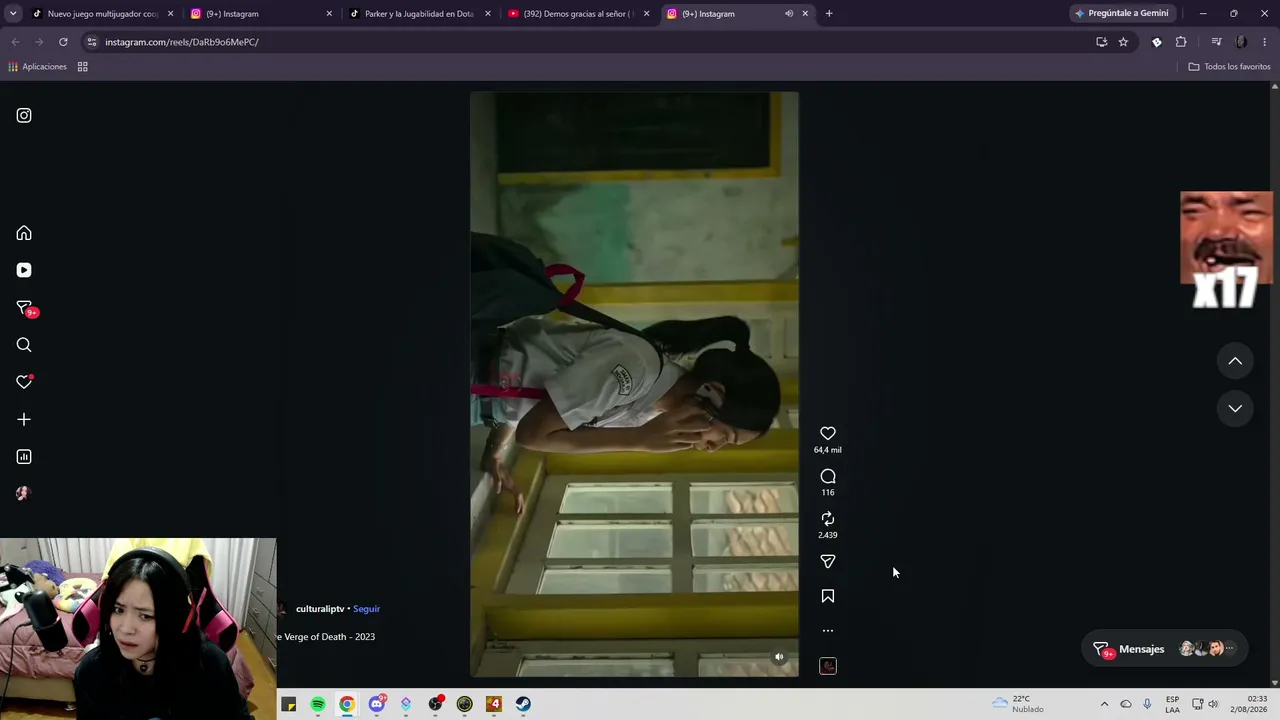Open the Todos los favoritos folder

(x=1229, y=67)
